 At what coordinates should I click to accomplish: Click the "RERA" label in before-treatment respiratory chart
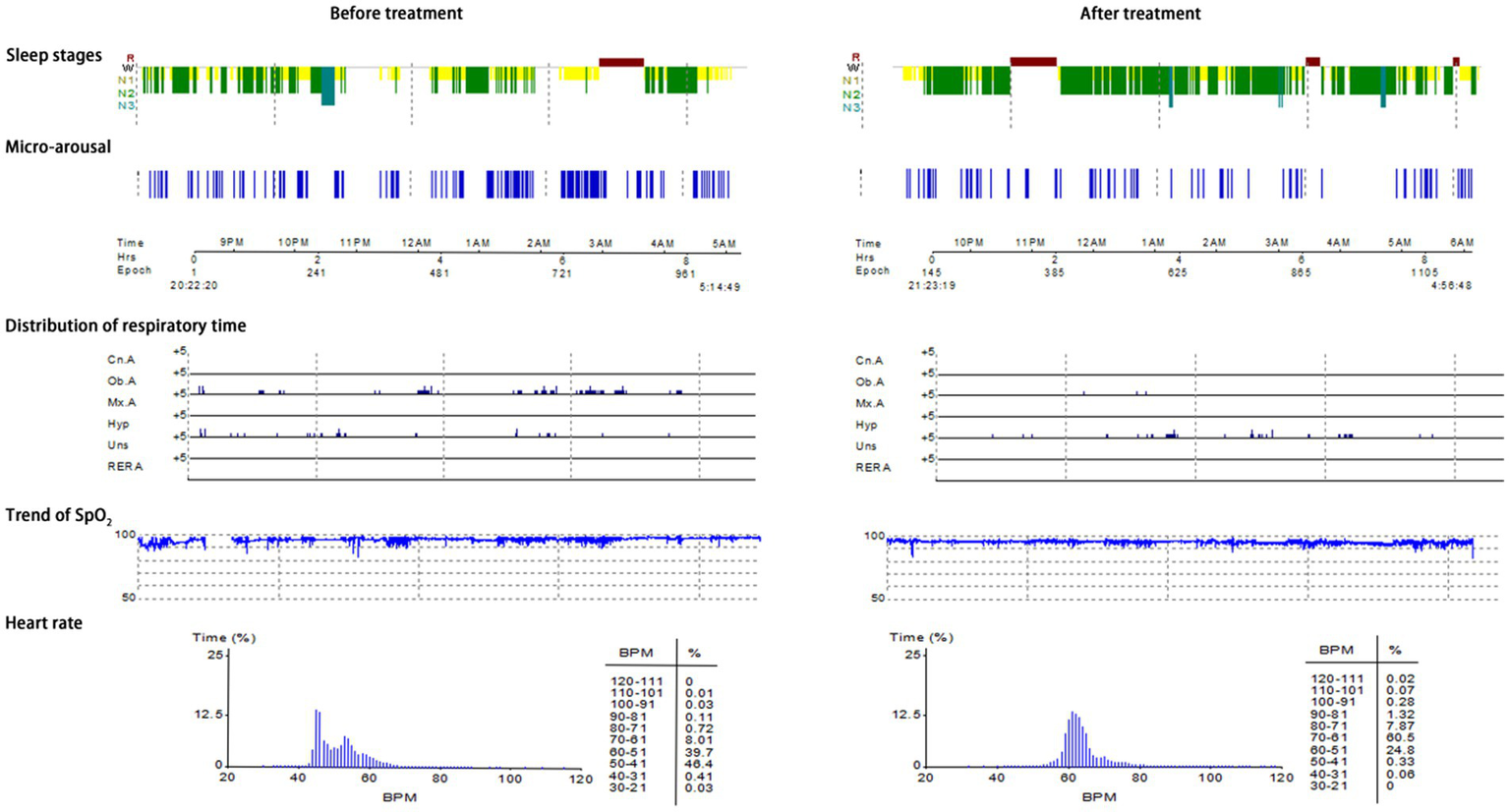point(125,467)
